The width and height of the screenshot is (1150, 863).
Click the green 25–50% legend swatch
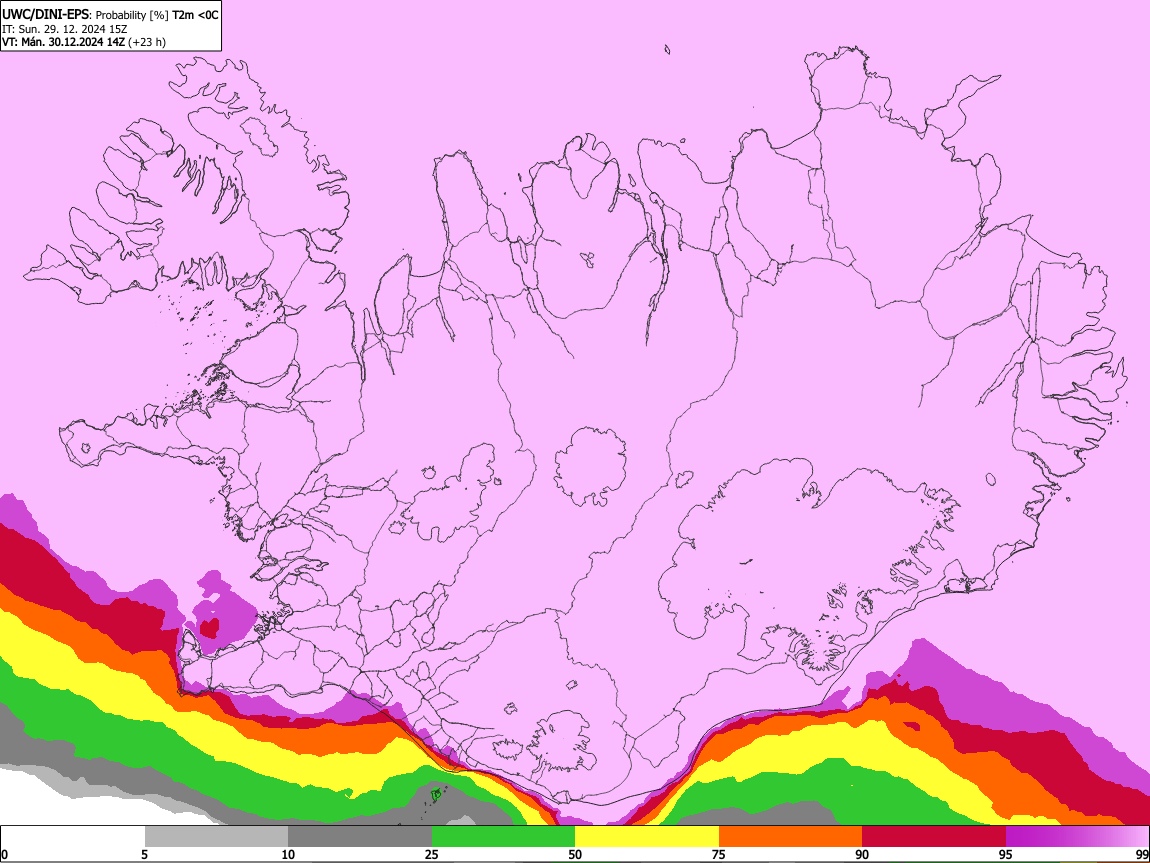pos(503,837)
